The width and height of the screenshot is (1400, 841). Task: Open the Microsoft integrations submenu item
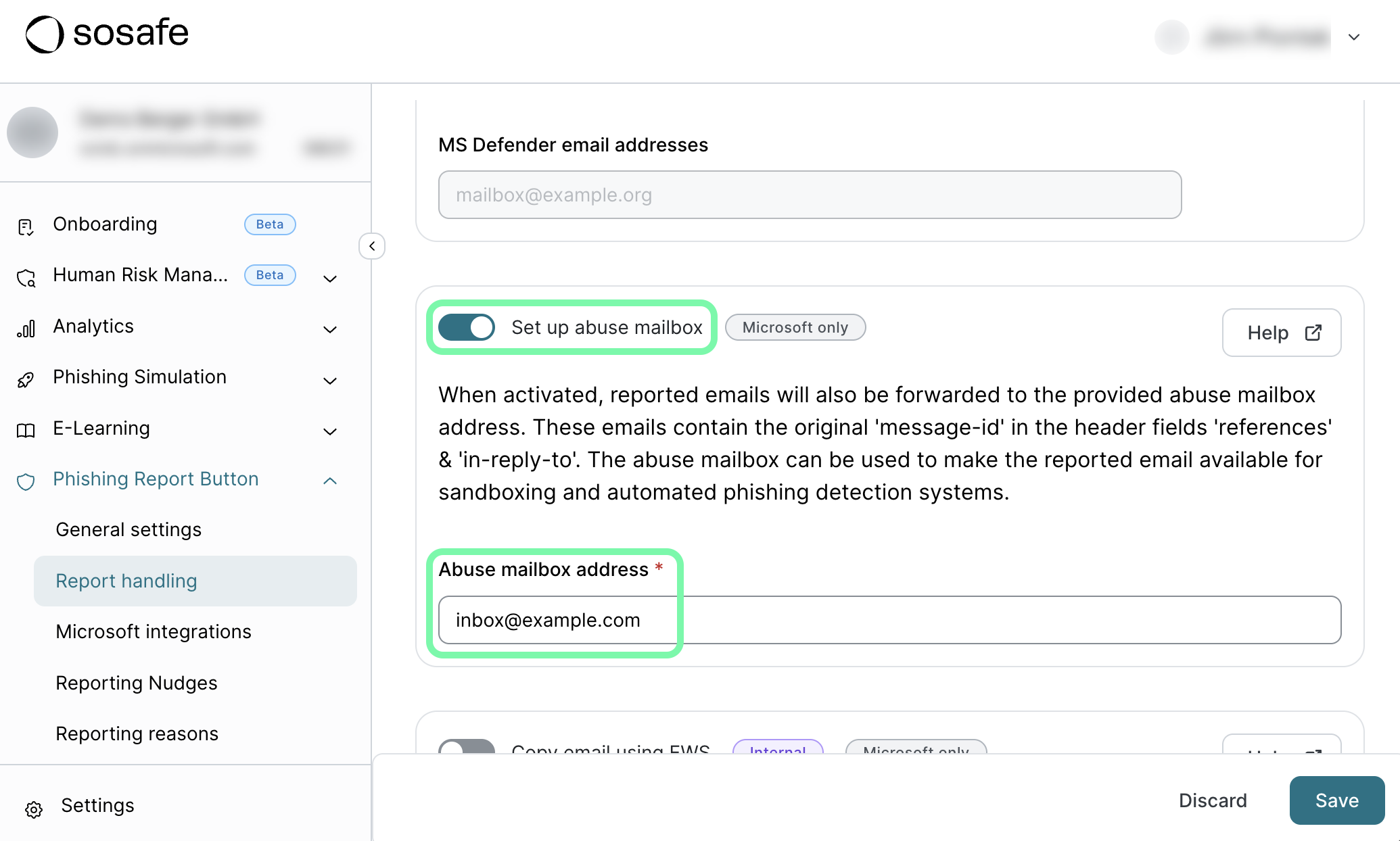[154, 631]
